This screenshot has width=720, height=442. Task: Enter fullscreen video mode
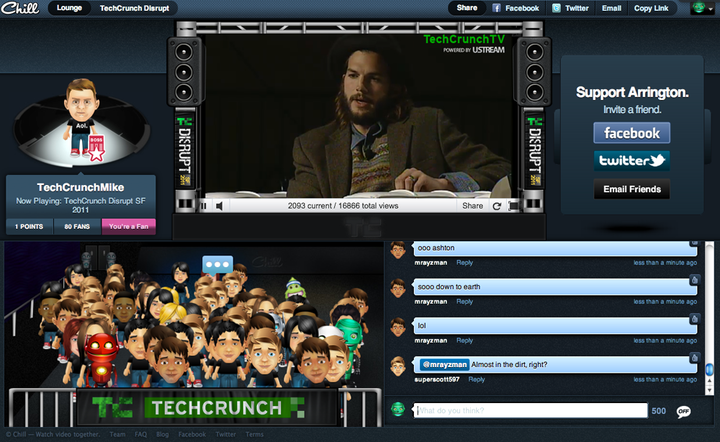click(x=513, y=206)
